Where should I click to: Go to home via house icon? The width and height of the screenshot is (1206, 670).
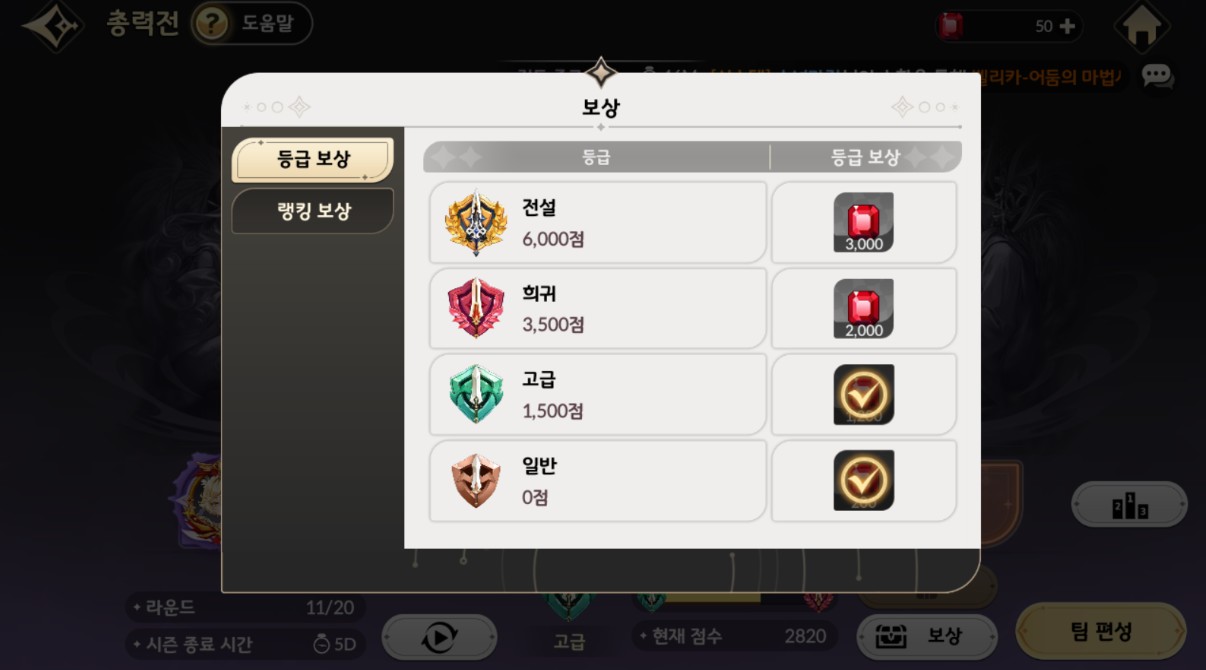tap(1142, 26)
